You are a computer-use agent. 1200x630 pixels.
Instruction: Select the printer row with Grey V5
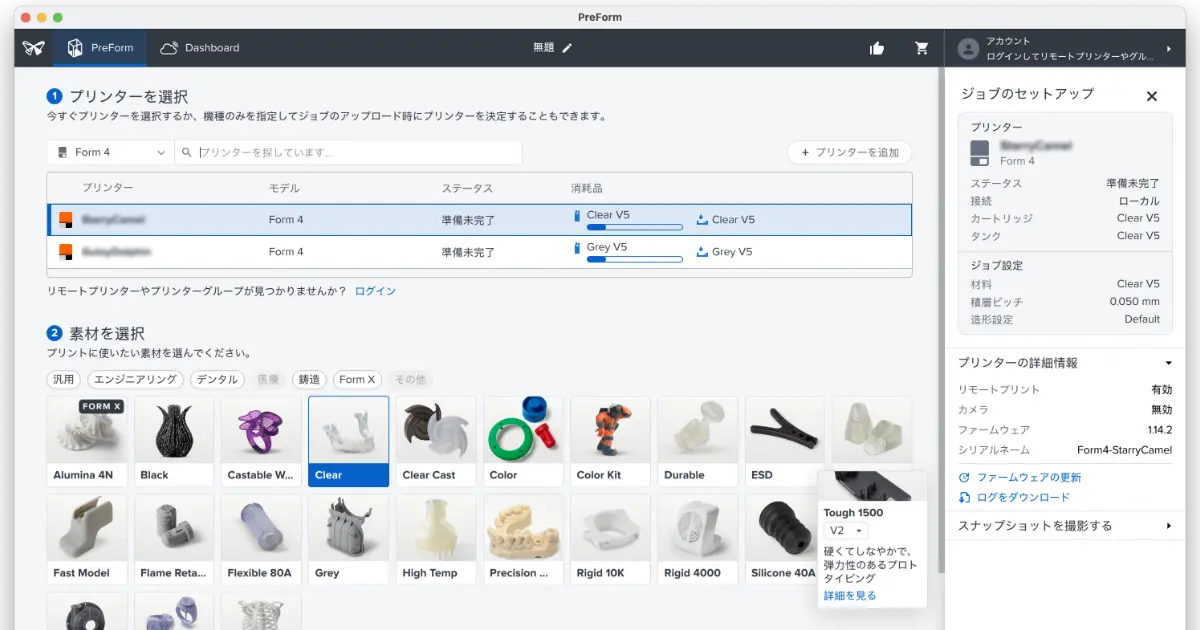[x=479, y=252]
